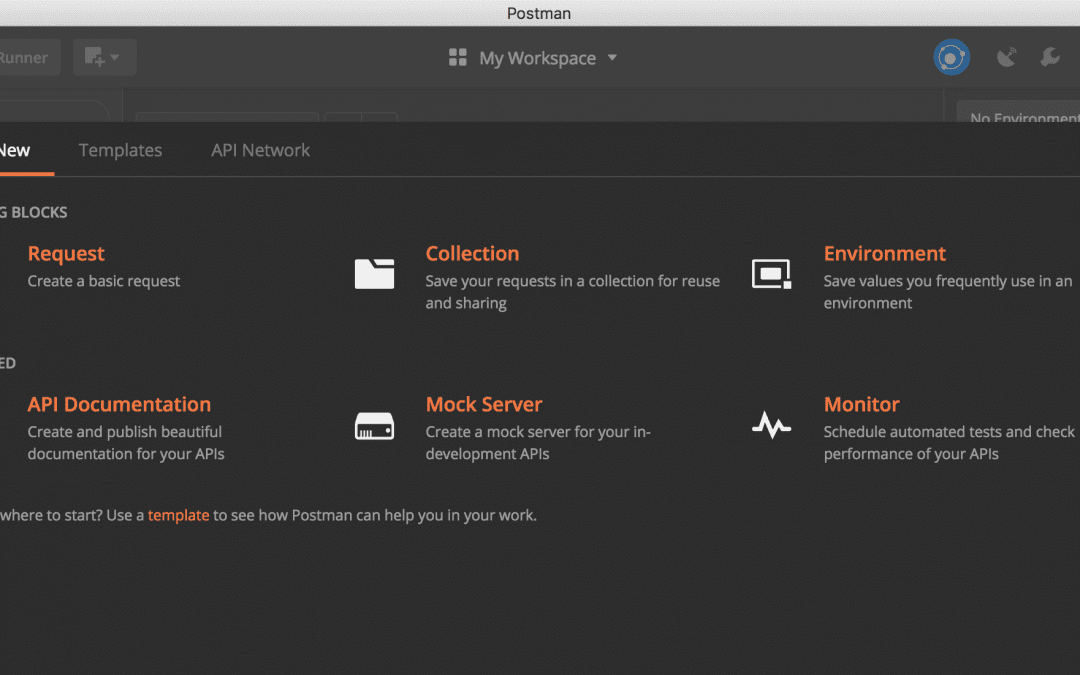Follow the orange template link
Viewport: 1080px width, 675px height.
[178, 515]
